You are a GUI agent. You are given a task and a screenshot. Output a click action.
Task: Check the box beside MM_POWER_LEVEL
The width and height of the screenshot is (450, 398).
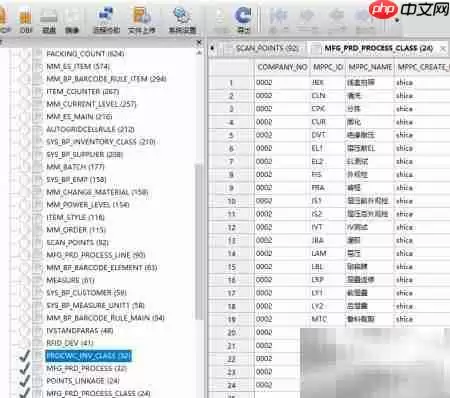[24, 205]
